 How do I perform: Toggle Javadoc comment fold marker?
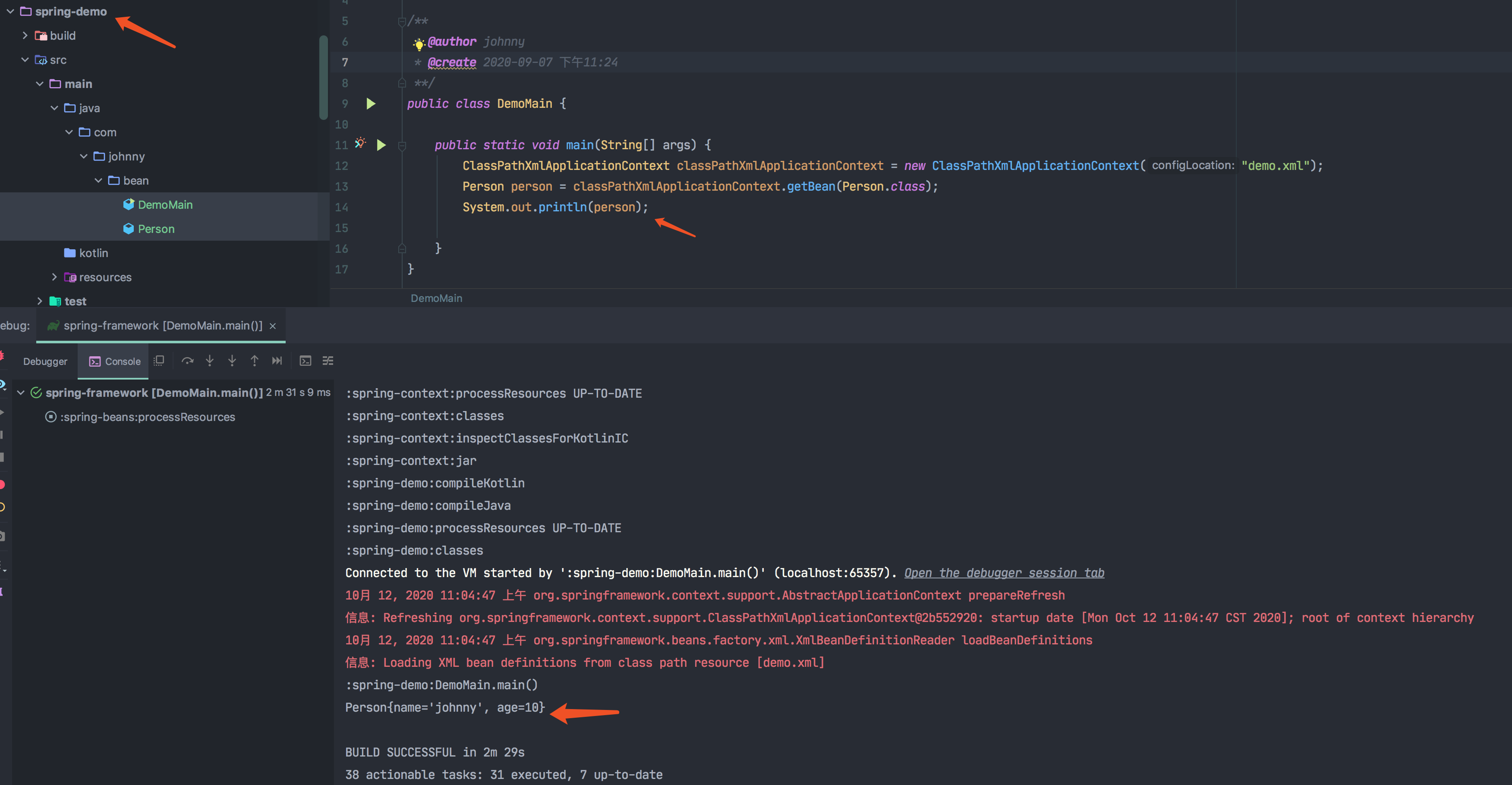pos(402,22)
